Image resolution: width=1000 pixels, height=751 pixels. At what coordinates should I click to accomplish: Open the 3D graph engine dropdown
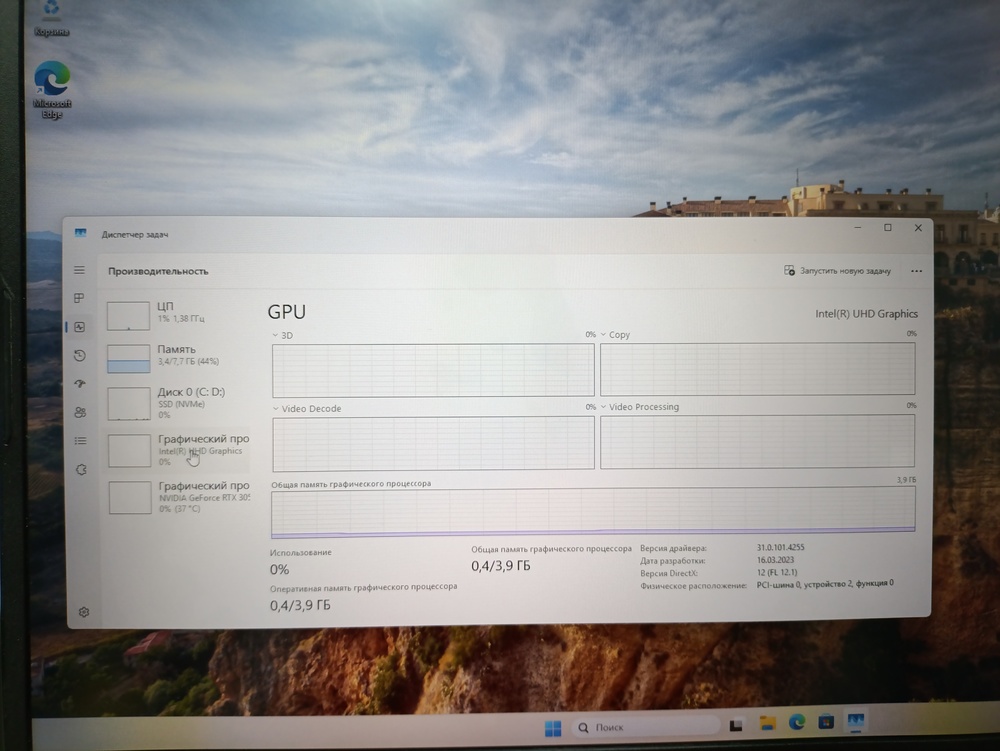pos(277,336)
